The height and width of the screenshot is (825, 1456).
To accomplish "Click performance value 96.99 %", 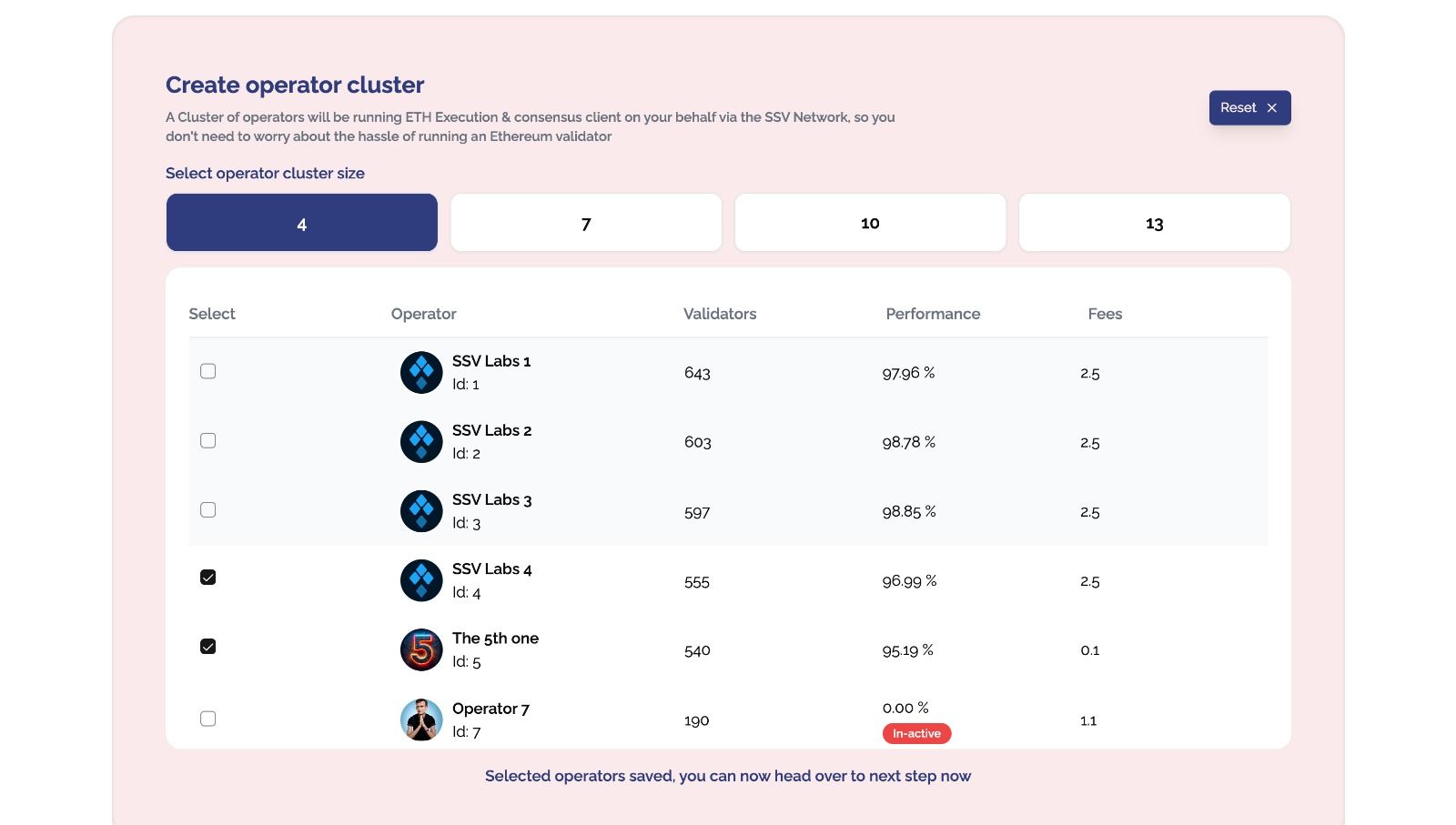I will (909, 580).
